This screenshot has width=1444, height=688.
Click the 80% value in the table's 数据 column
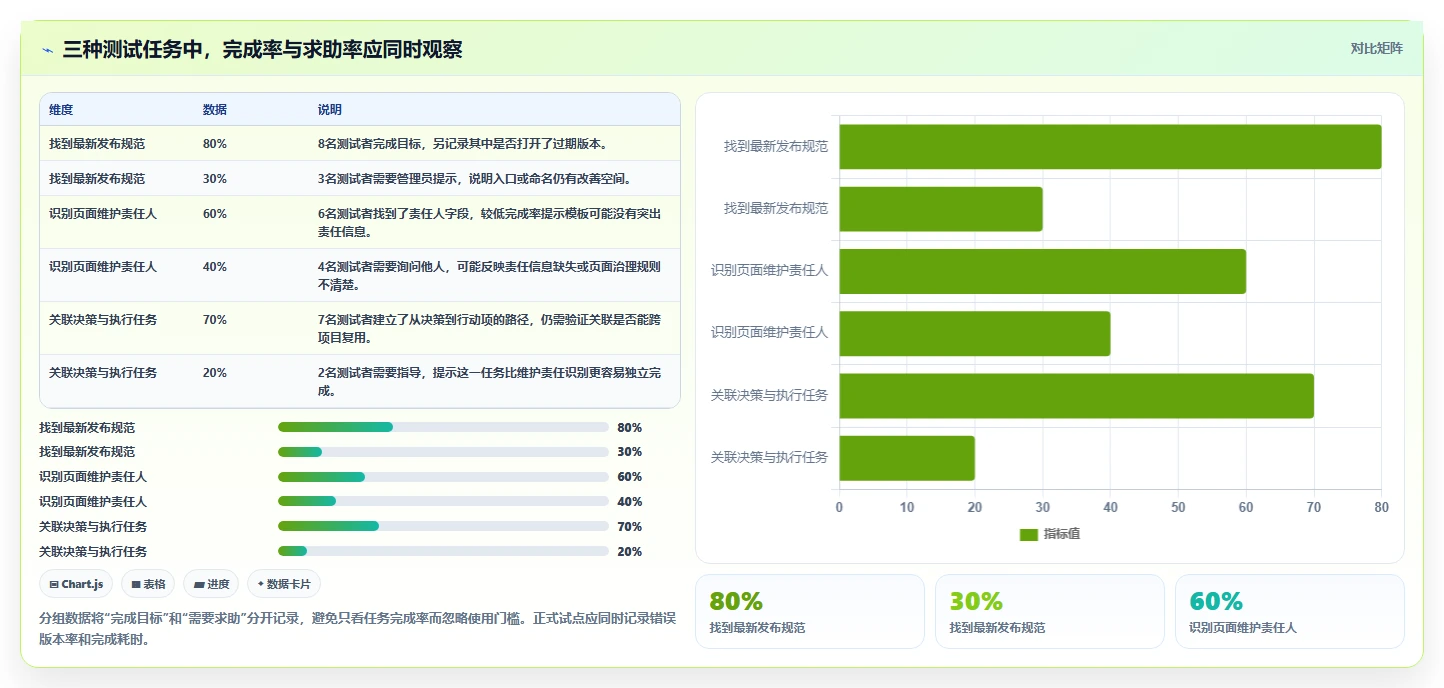214,144
